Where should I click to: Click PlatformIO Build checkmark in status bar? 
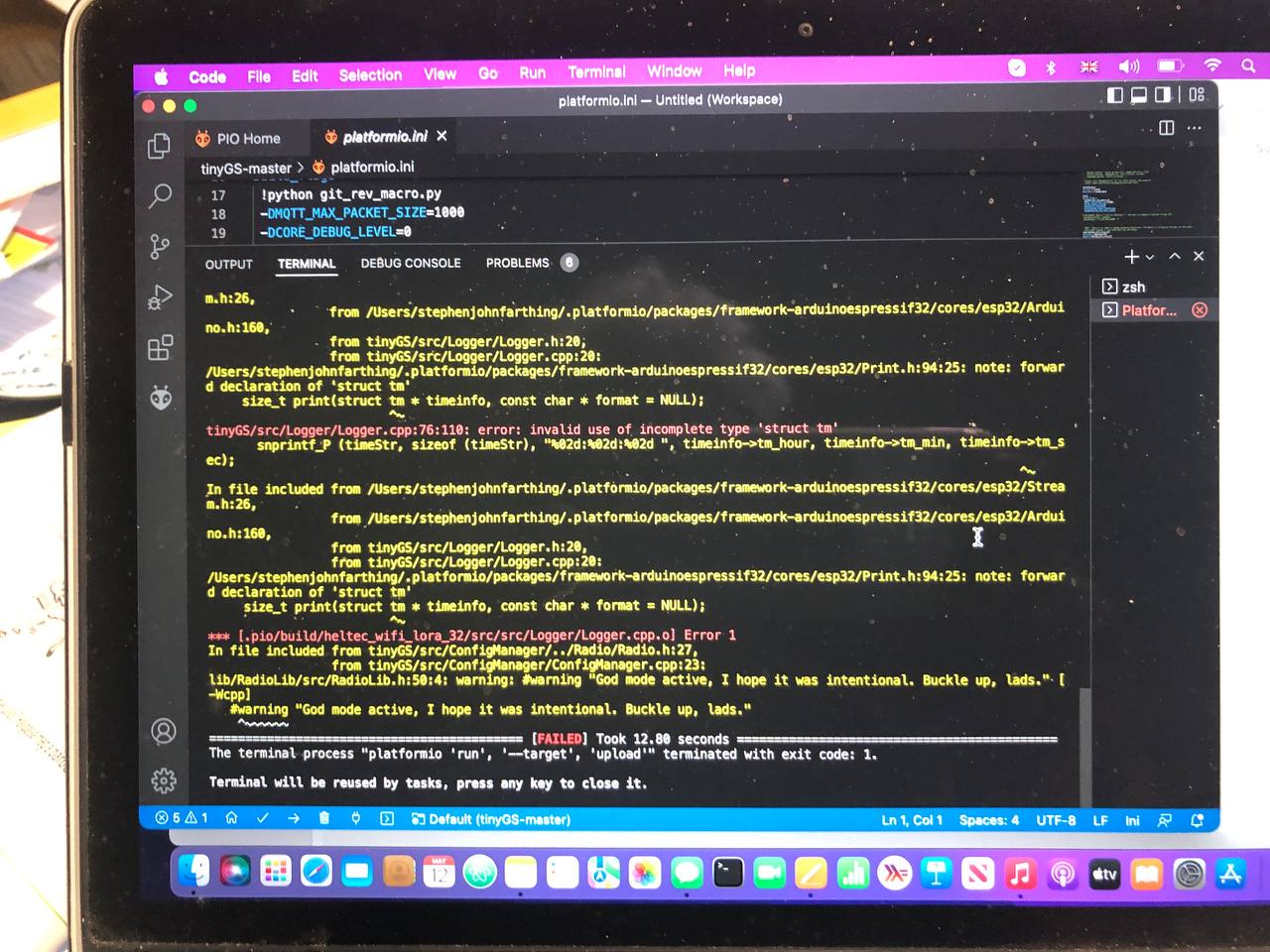pyautogui.click(x=262, y=818)
